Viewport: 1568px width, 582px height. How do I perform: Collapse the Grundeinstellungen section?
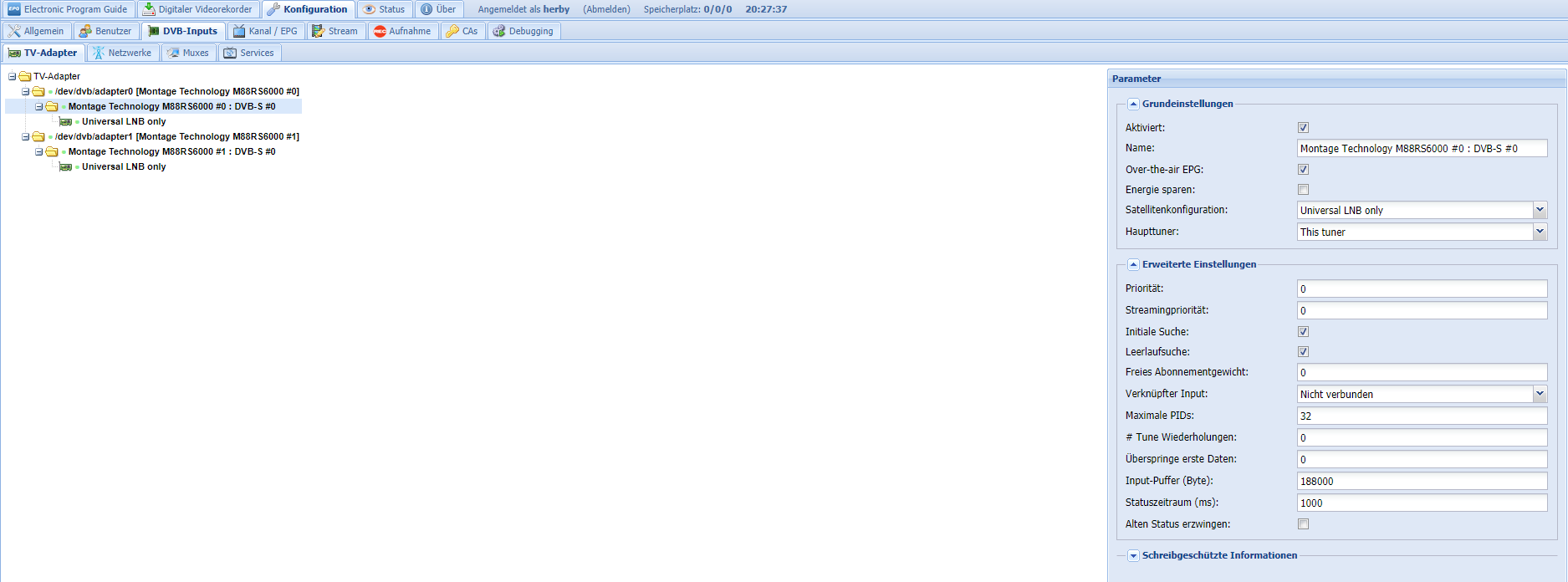(1133, 105)
